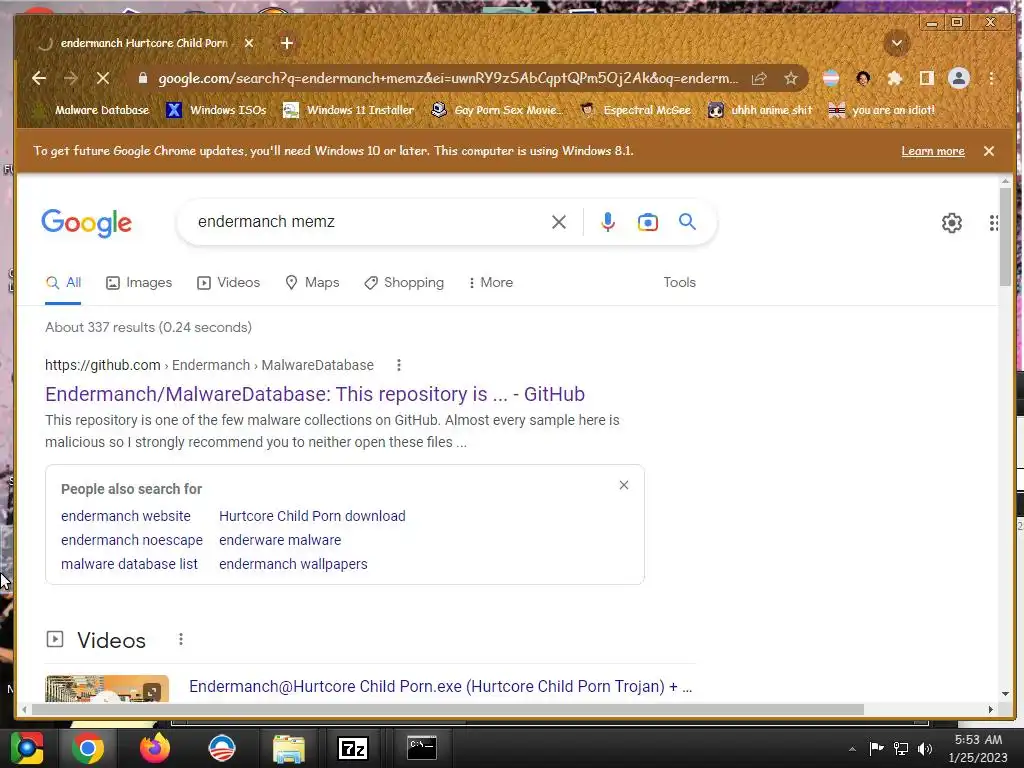Open the Windows ISOs bookmark
Viewport: 1024px width, 768px height.
point(216,110)
